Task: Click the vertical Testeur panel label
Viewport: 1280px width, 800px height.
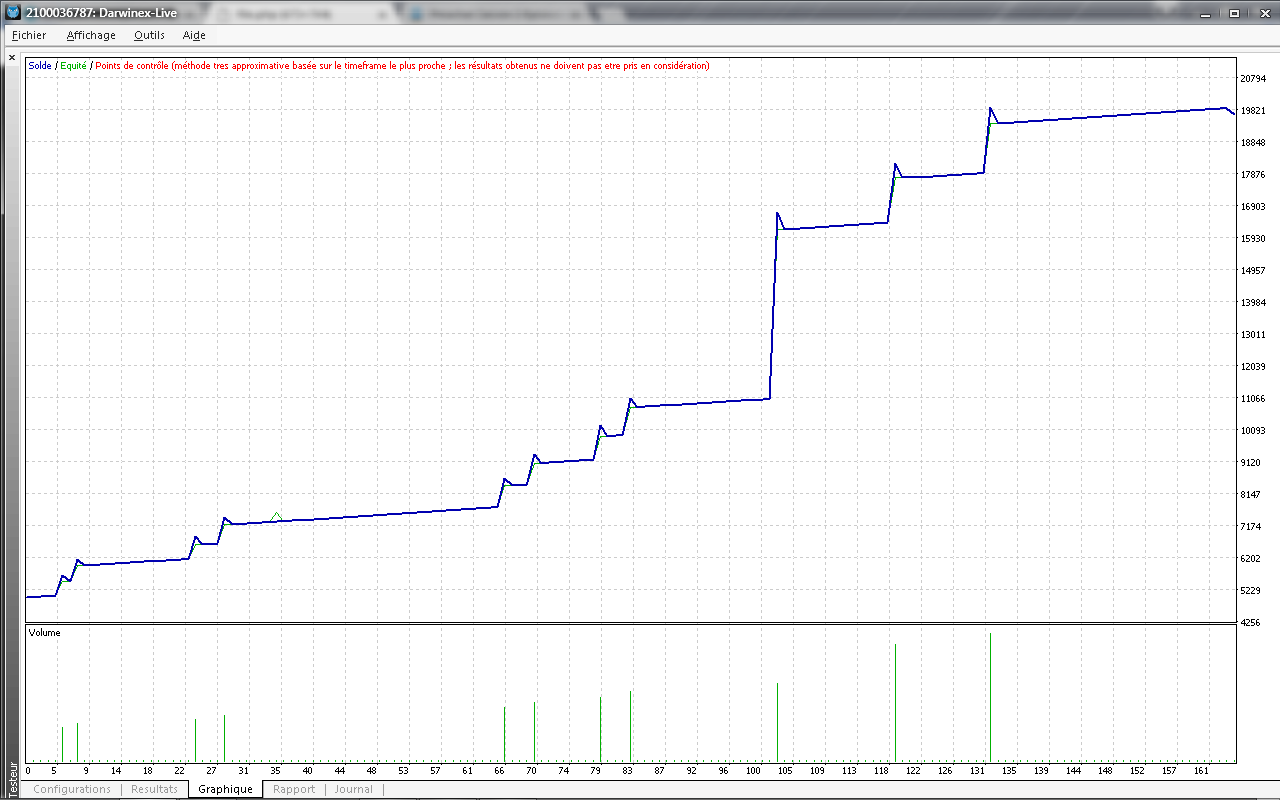Action: point(12,779)
